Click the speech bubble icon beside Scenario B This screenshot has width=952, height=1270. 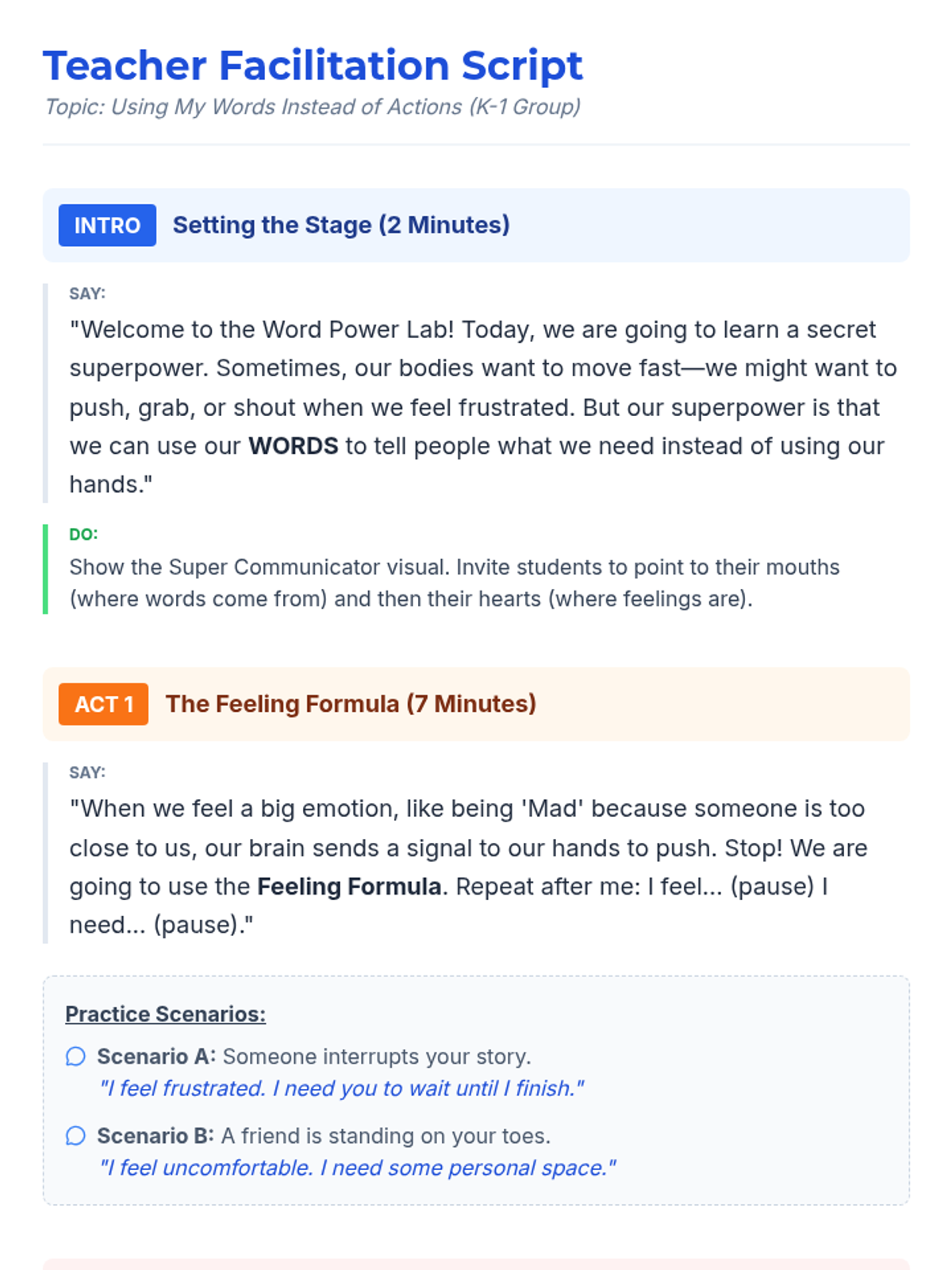coord(75,1136)
